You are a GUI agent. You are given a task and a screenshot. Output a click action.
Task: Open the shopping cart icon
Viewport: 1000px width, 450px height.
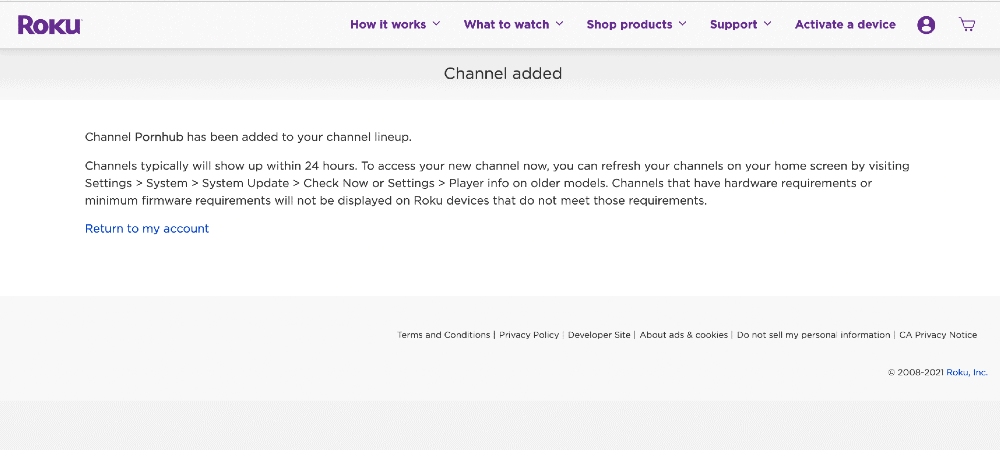967,25
